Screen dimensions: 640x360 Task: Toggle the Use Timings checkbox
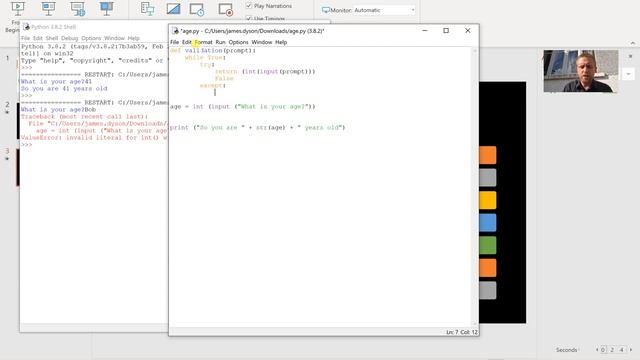click(249, 18)
